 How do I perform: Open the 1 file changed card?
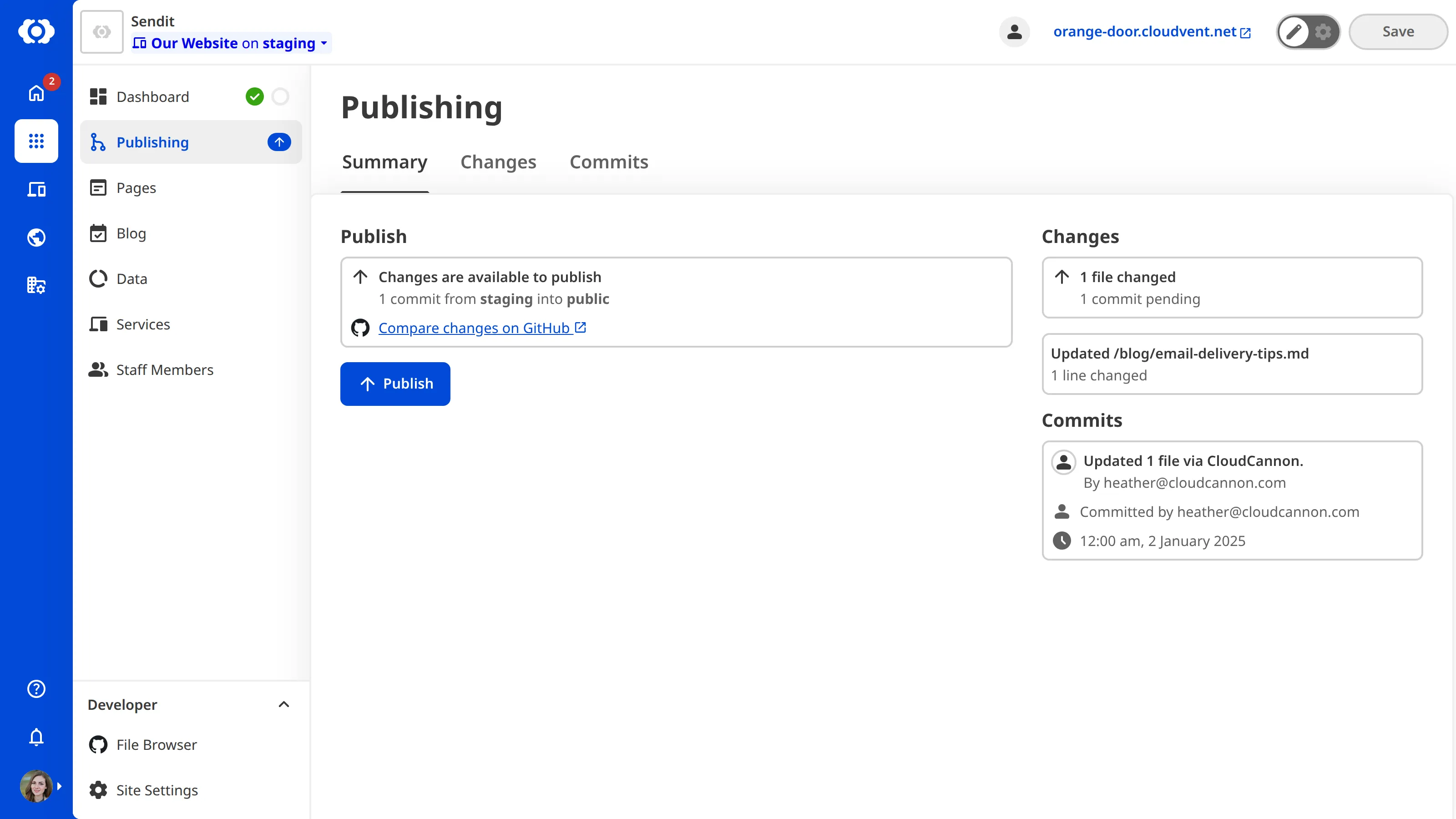point(1232,288)
